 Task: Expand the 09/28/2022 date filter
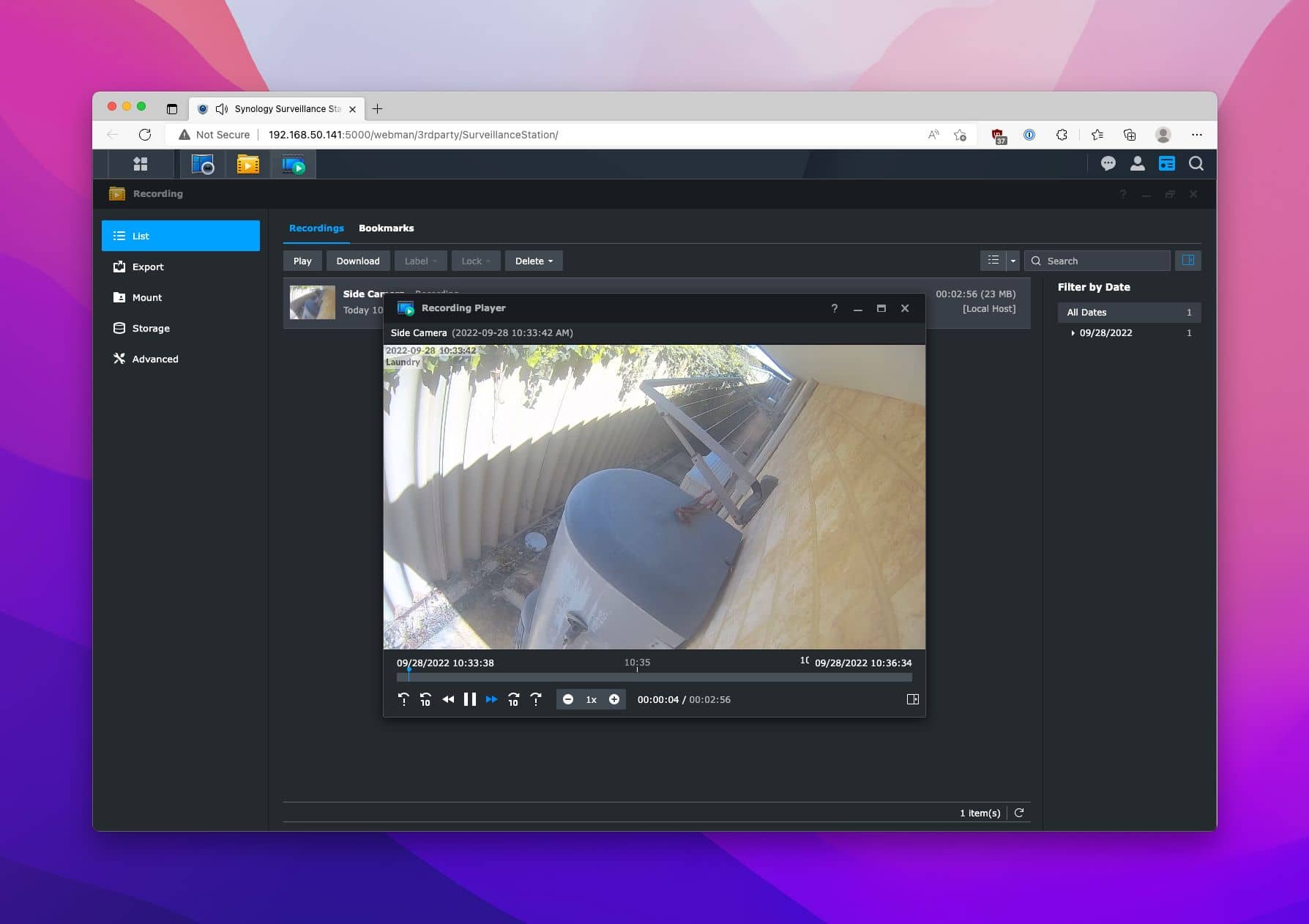pyautogui.click(x=1073, y=333)
